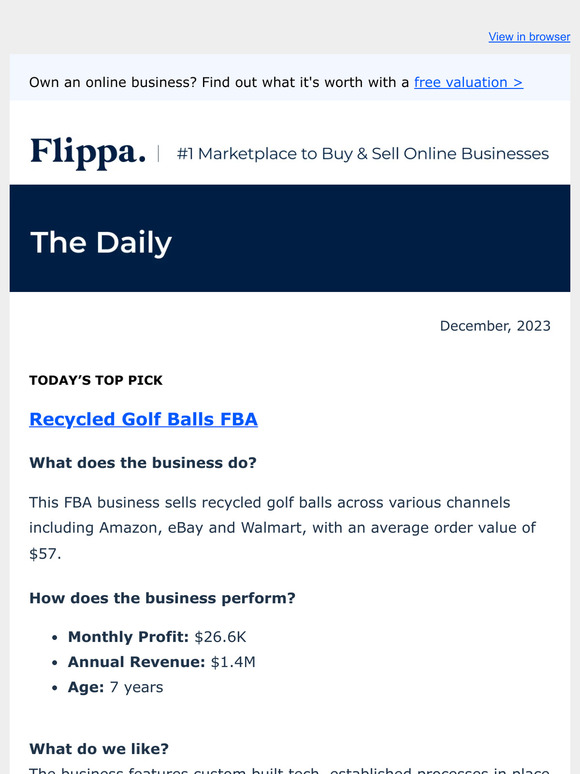Click the FBA business description paragraph
The width and height of the screenshot is (580, 774).
[282, 528]
